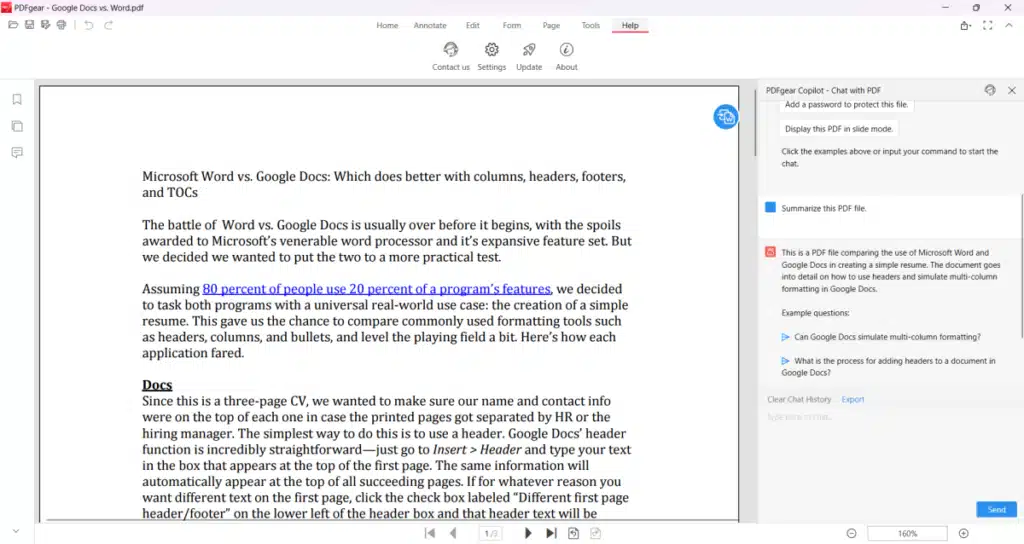Go to the next page
The width and height of the screenshot is (1024, 544).
click(528, 533)
